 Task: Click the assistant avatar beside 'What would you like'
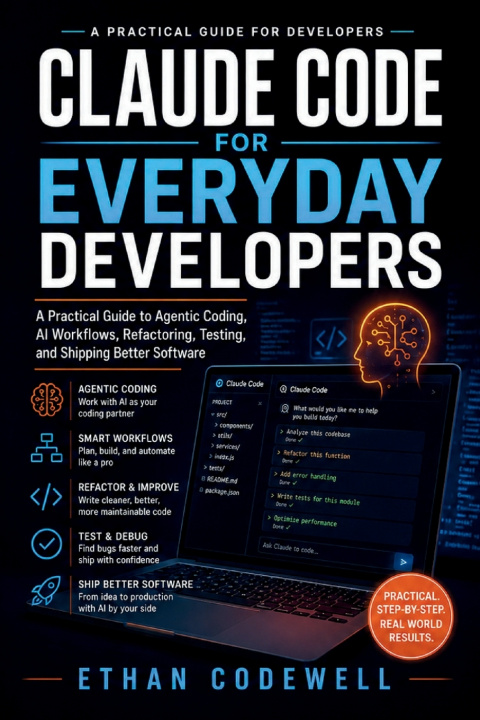pos(285,408)
